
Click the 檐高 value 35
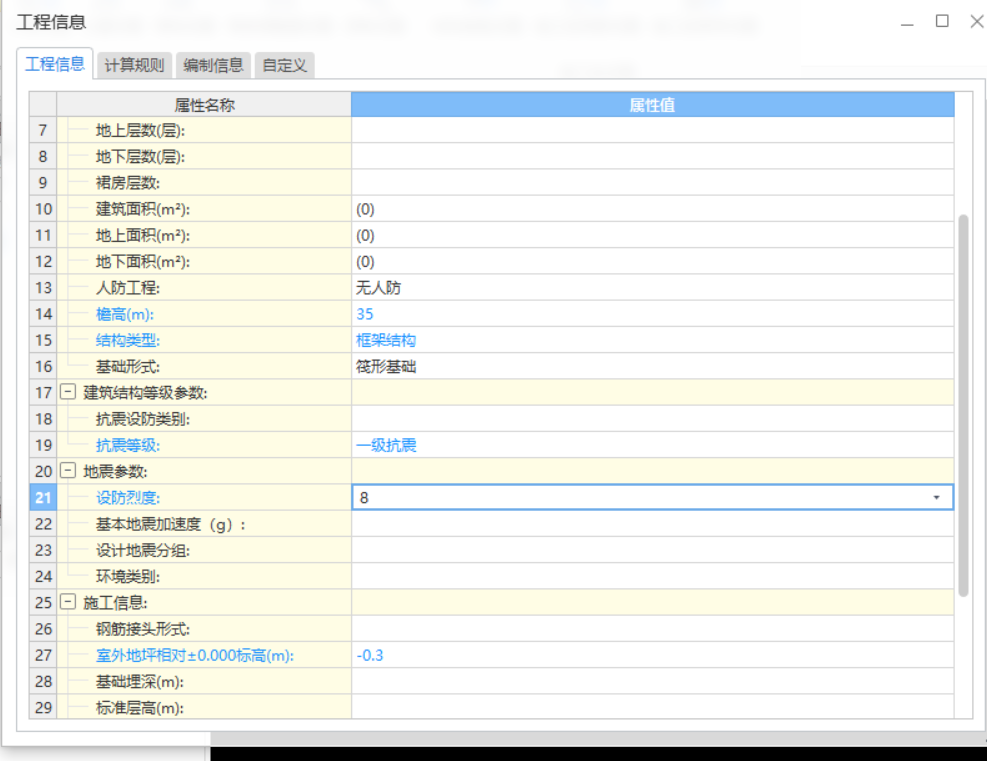pos(364,314)
